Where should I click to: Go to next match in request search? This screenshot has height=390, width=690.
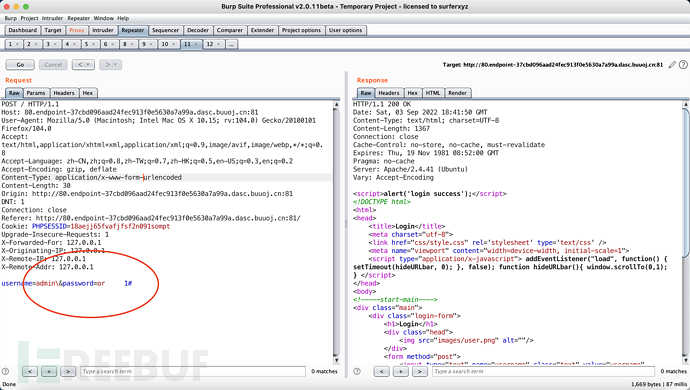[x=68, y=372]
